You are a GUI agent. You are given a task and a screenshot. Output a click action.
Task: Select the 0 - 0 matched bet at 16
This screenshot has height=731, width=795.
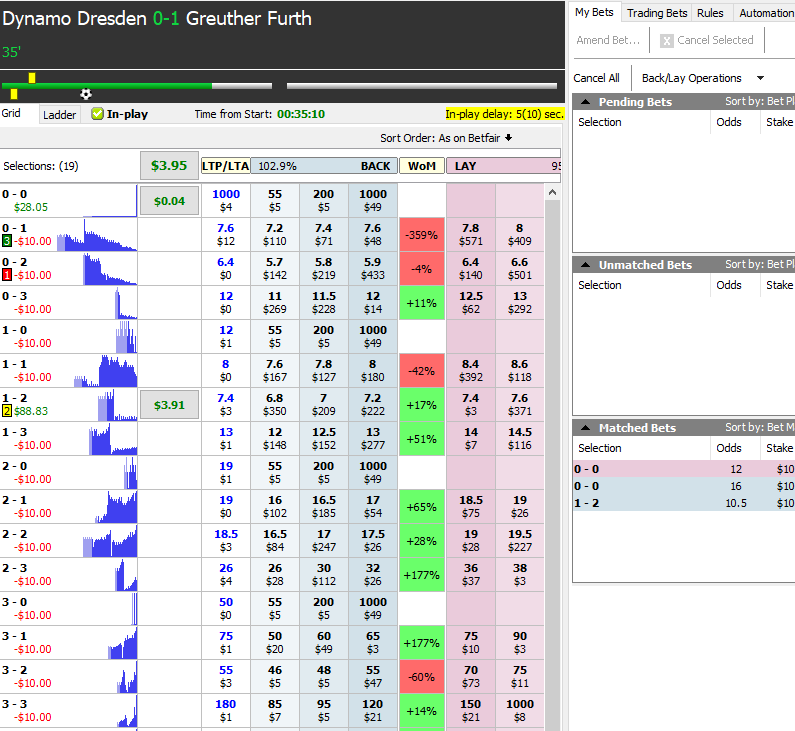coord(684,486)
